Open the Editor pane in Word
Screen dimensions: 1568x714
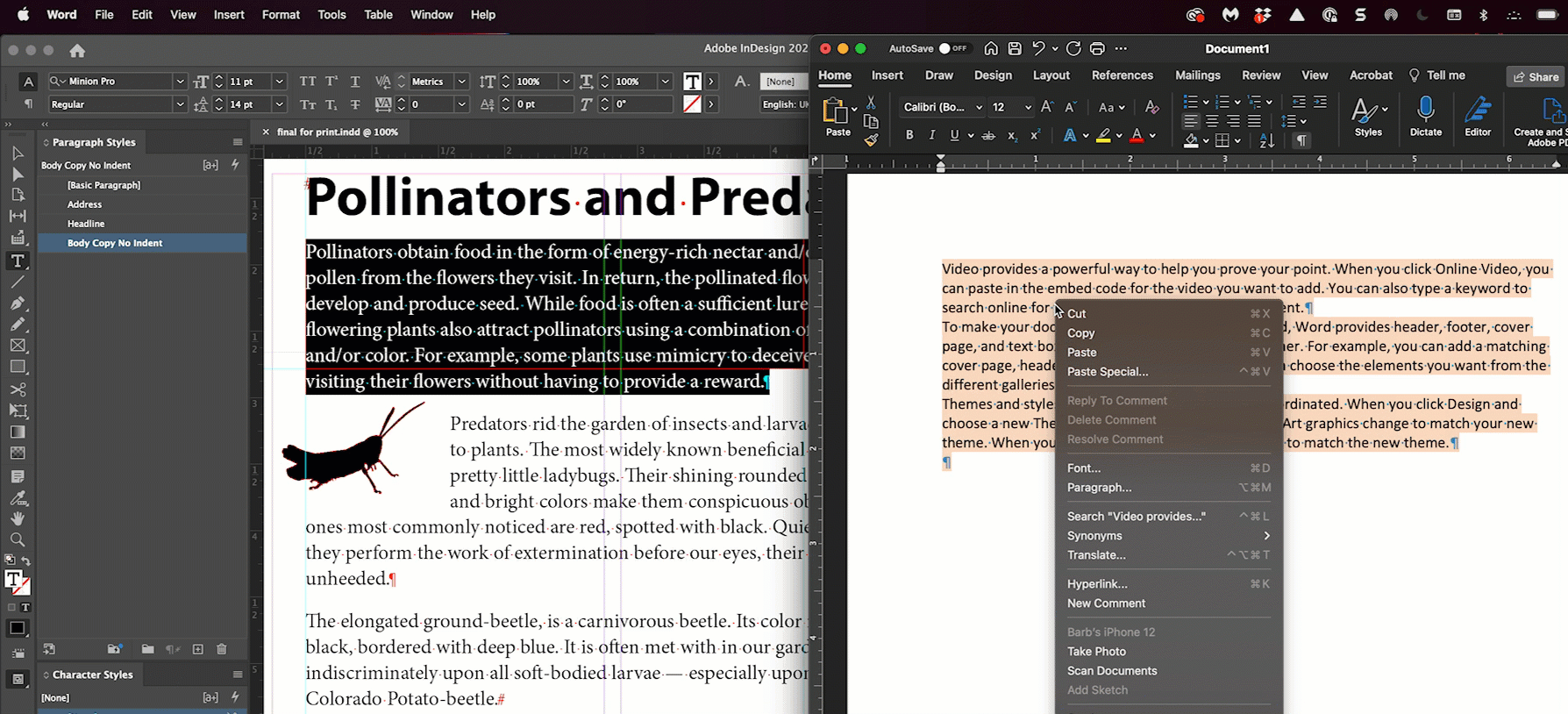coord(1478,117)
